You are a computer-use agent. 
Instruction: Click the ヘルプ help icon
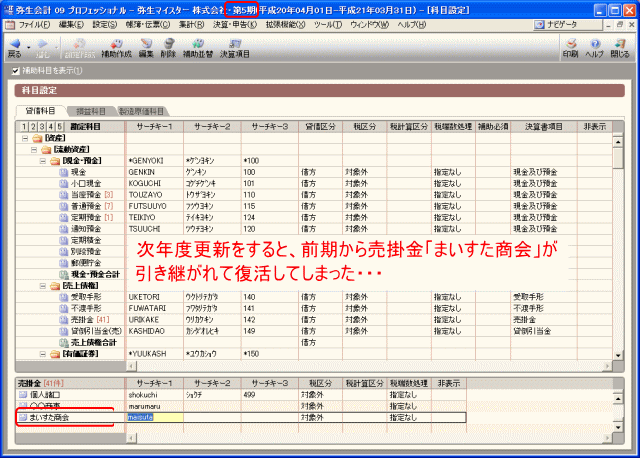click(x=595, y=44)
